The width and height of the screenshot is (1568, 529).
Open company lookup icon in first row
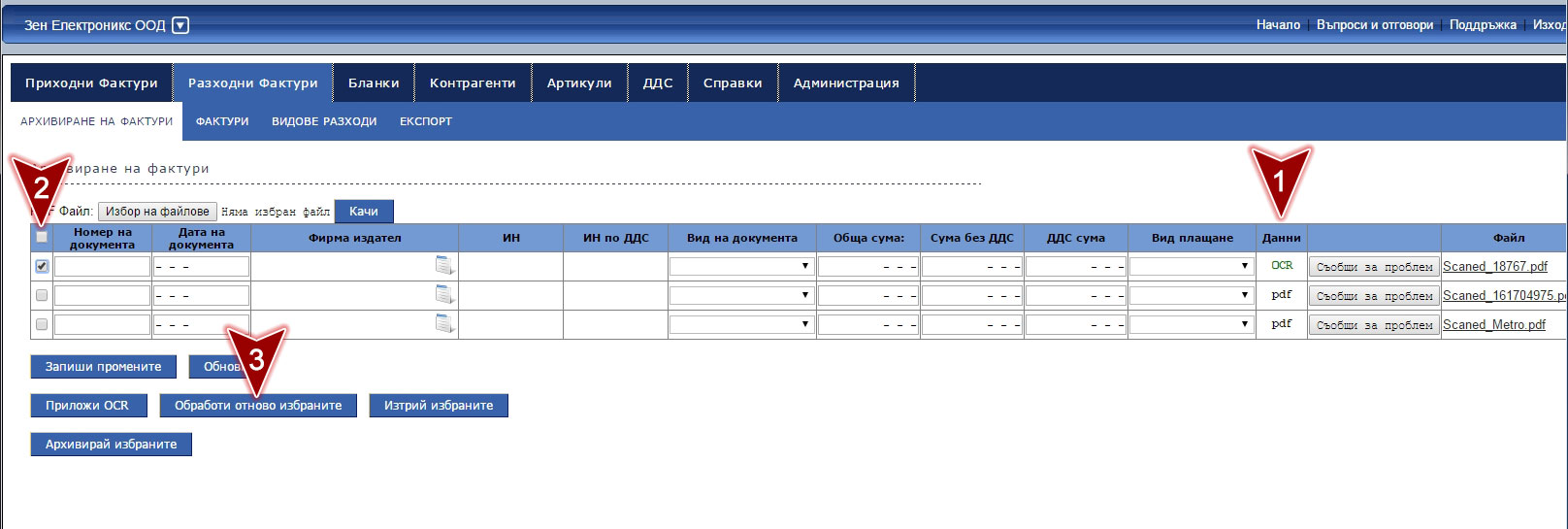tap(444, 266)
